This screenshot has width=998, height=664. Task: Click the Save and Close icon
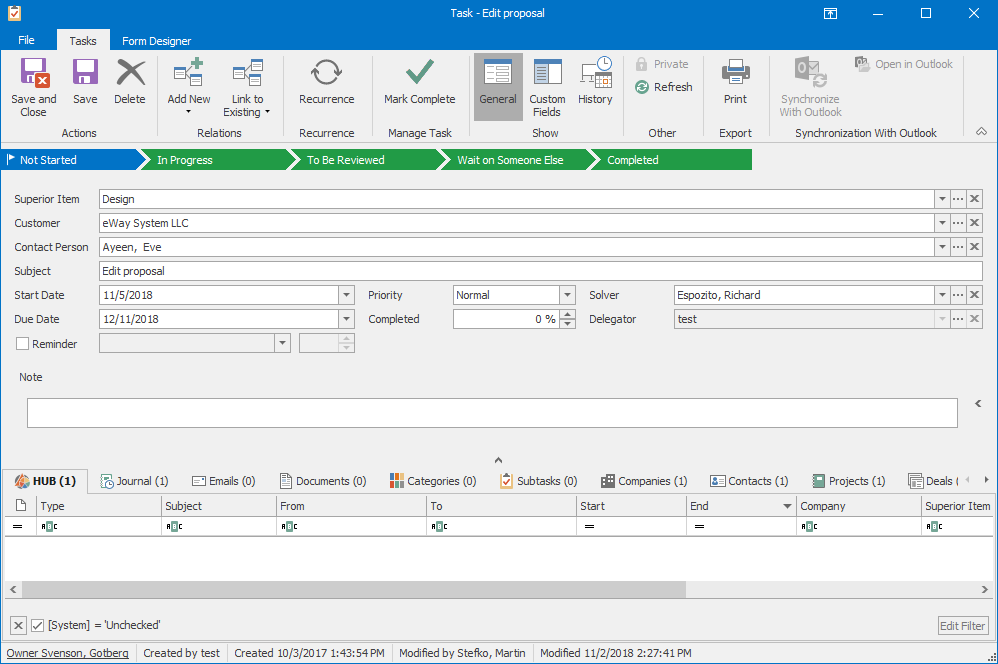[x=34, y=72]
